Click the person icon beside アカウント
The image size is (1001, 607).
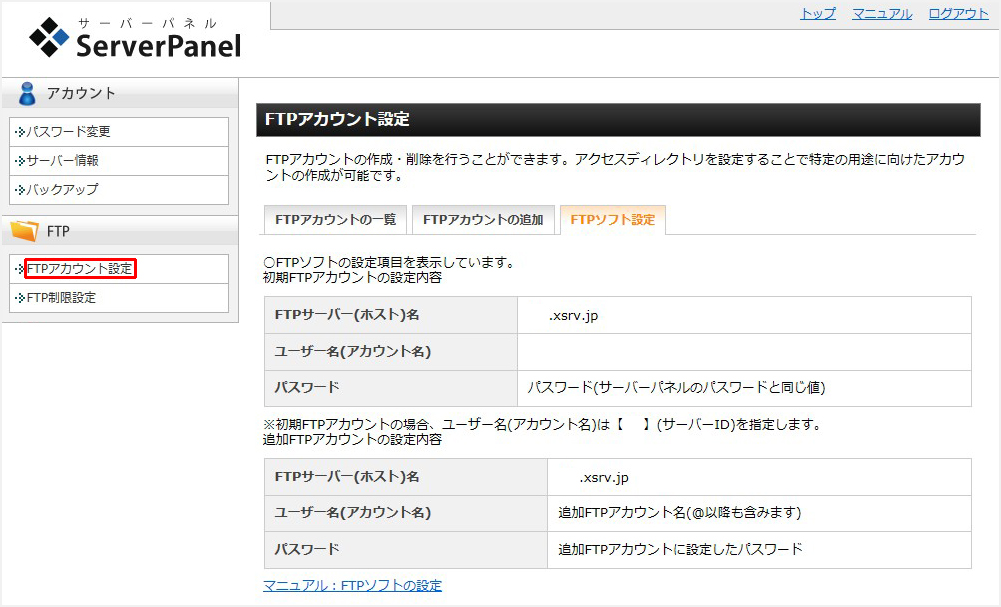point(27,94)
